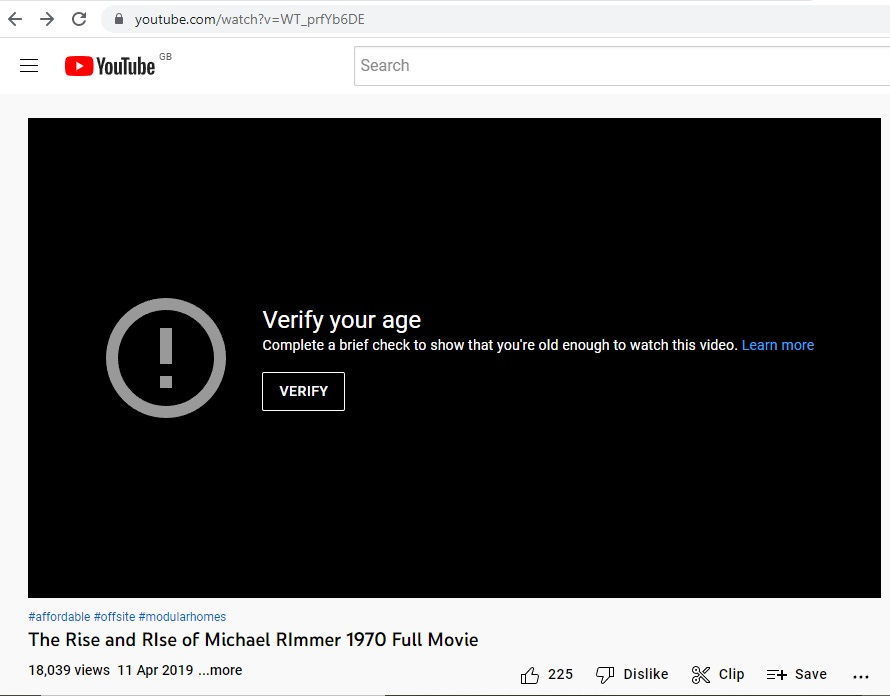The width and height of the screenshot is (890, 696).
Task: Go forward using the browser forward arrow
Action: point(47,19)
